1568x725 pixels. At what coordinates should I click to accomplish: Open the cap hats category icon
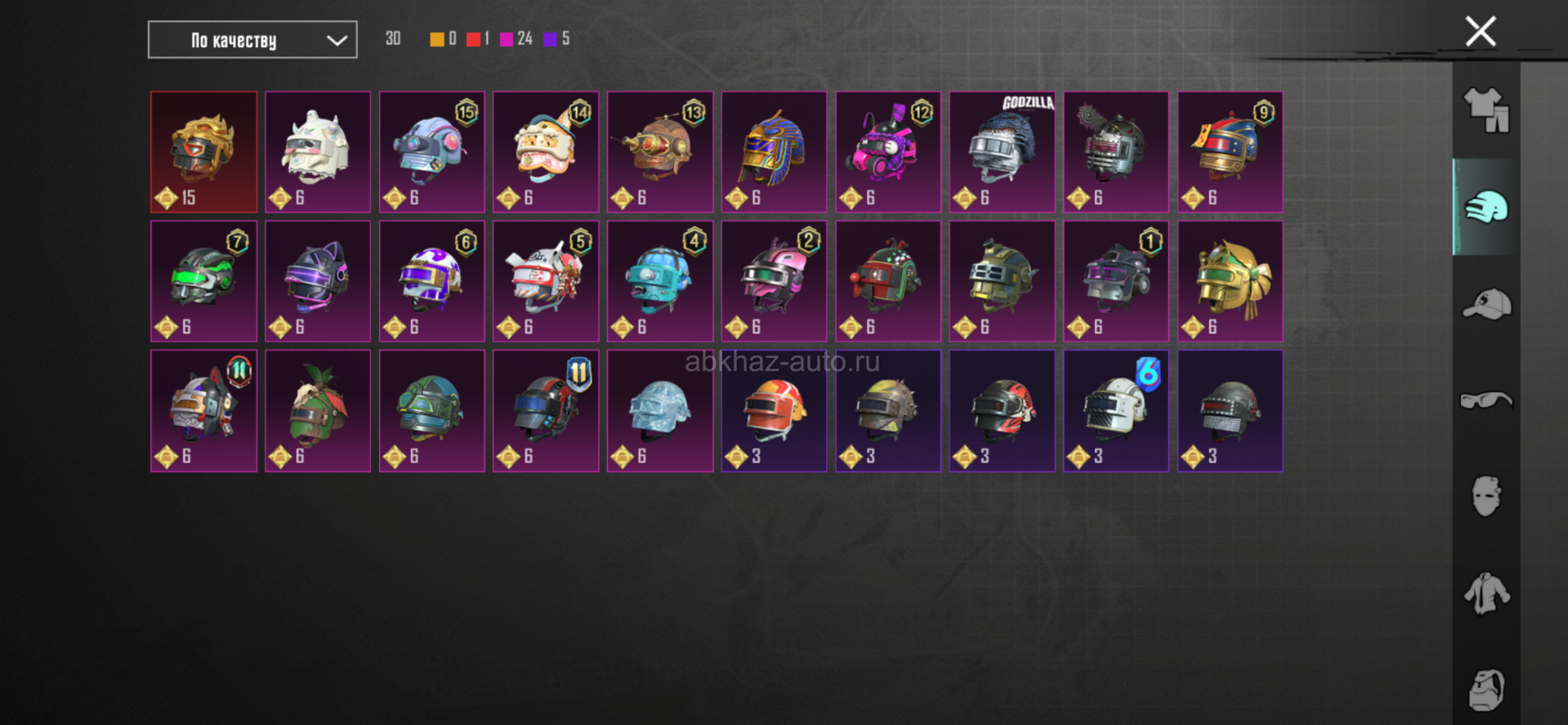(1486, 304)
